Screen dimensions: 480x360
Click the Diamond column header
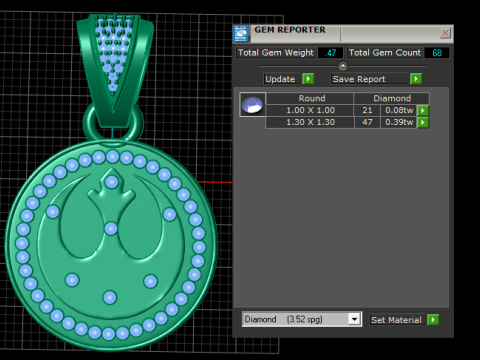[x=392, y=98]
